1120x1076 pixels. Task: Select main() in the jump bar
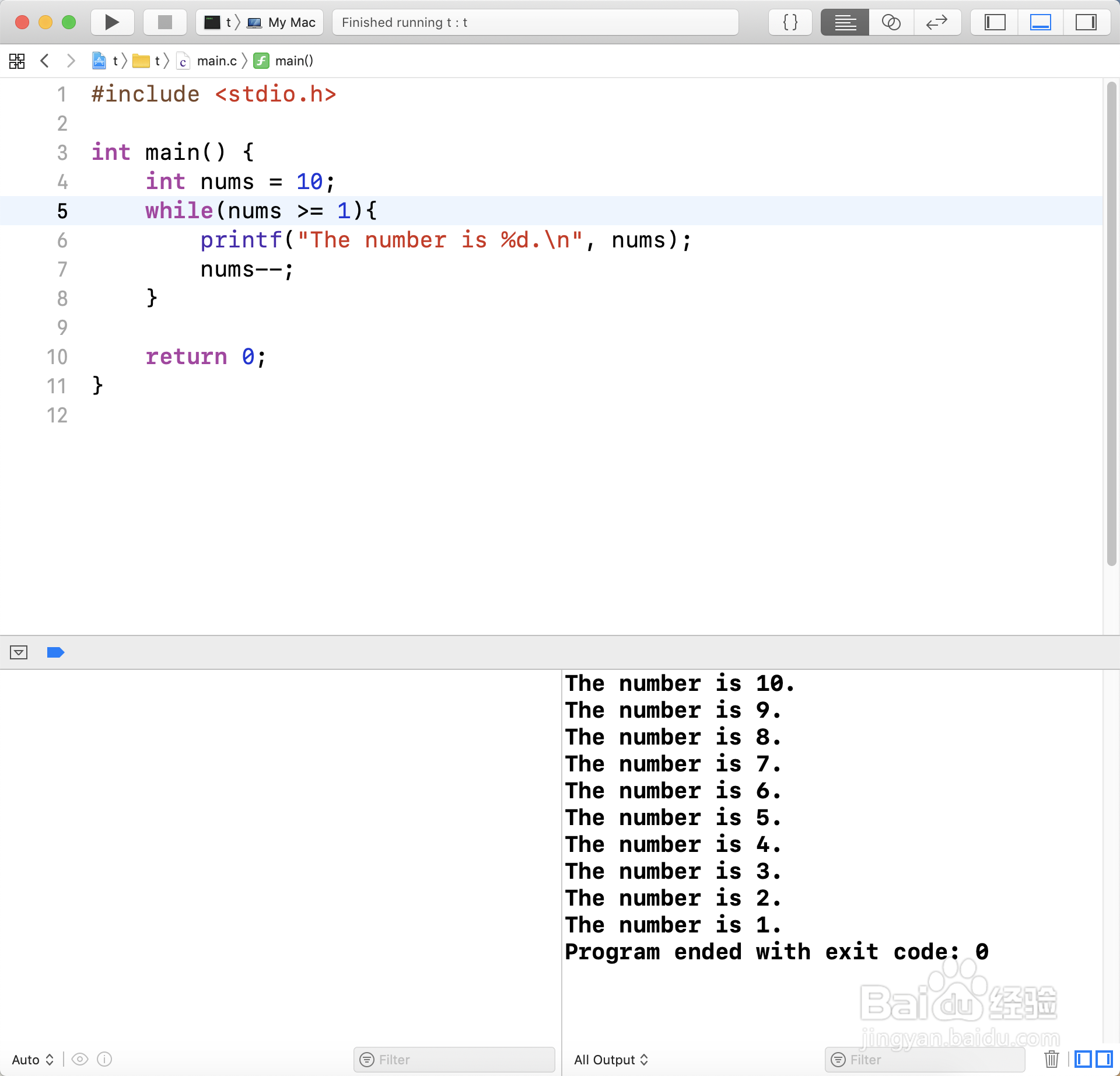293,61
